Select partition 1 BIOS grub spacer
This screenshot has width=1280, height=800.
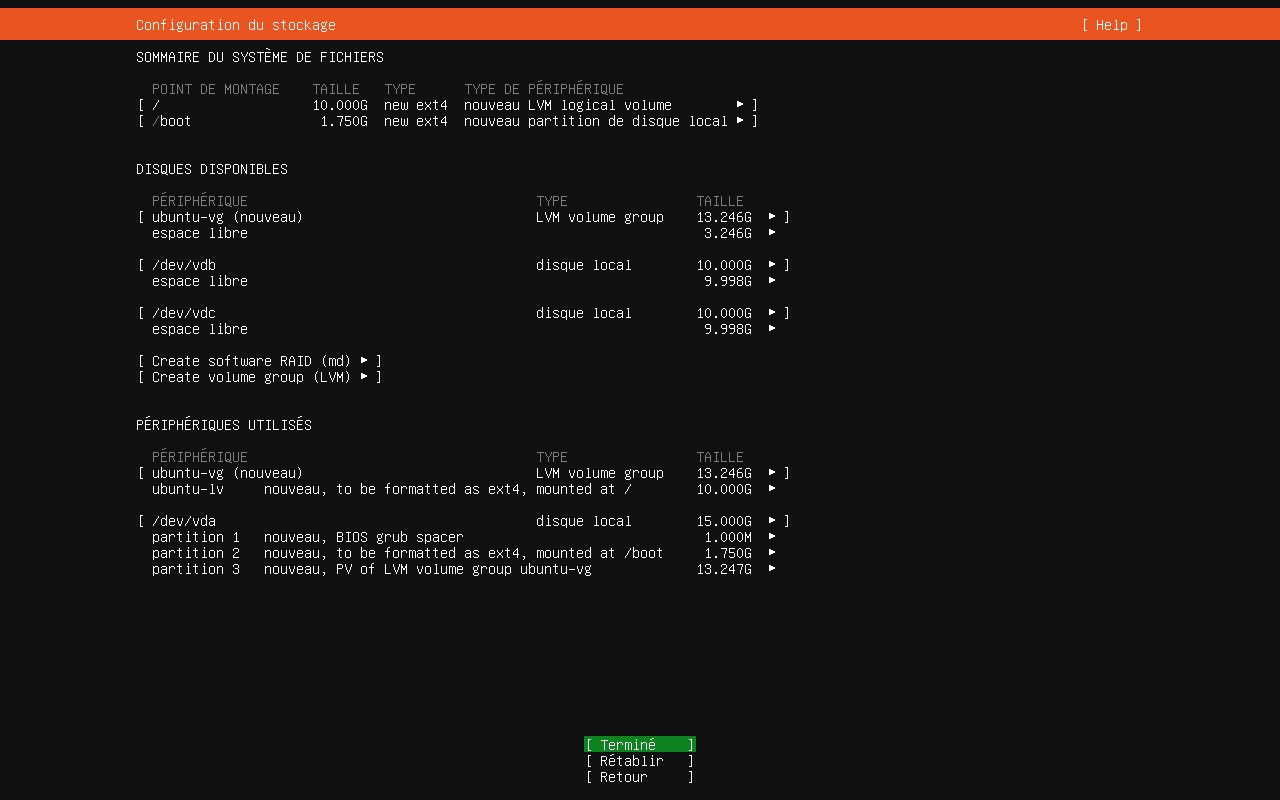point(464,537)
